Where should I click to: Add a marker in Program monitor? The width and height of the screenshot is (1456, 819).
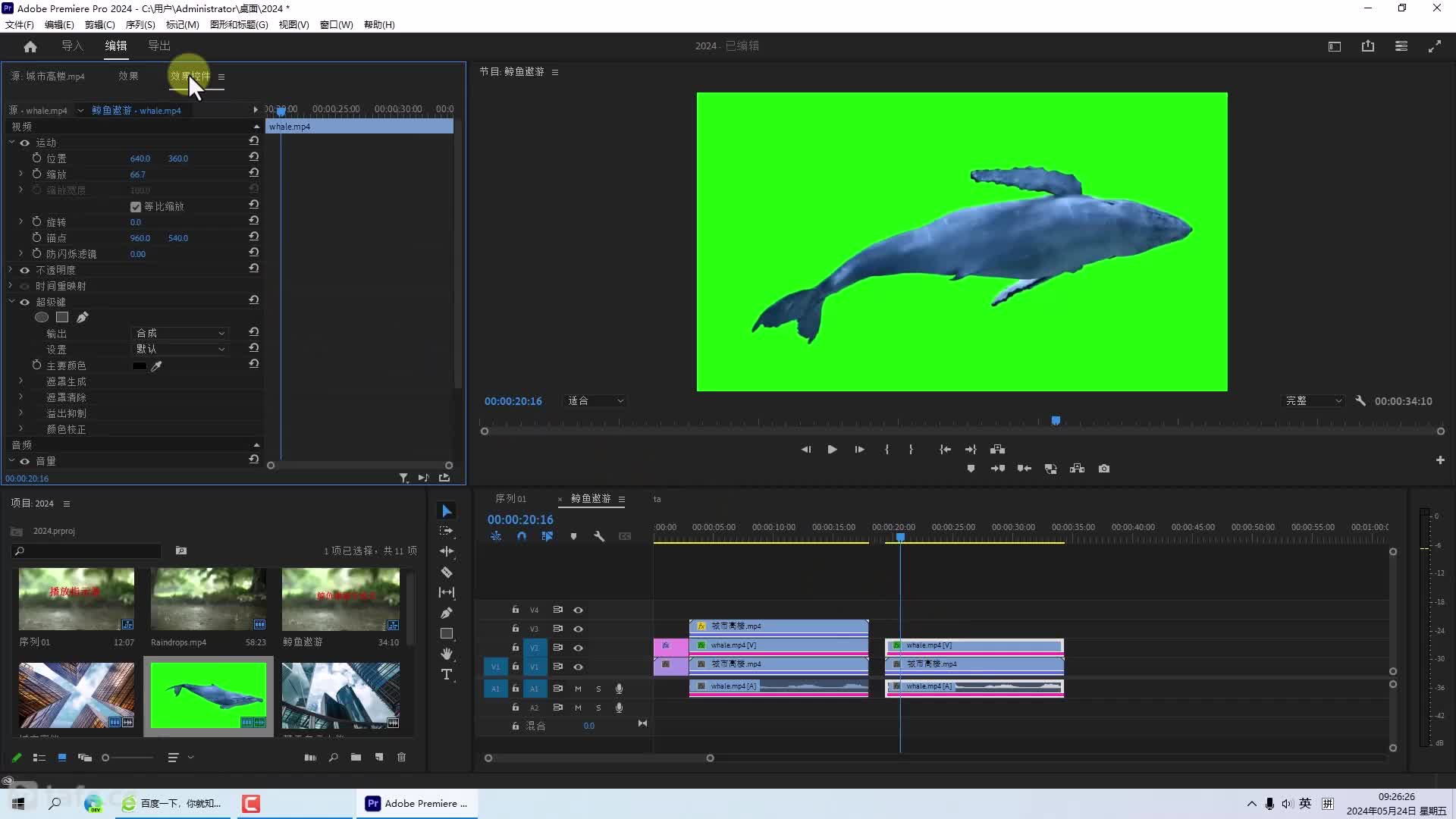point(971,469)
